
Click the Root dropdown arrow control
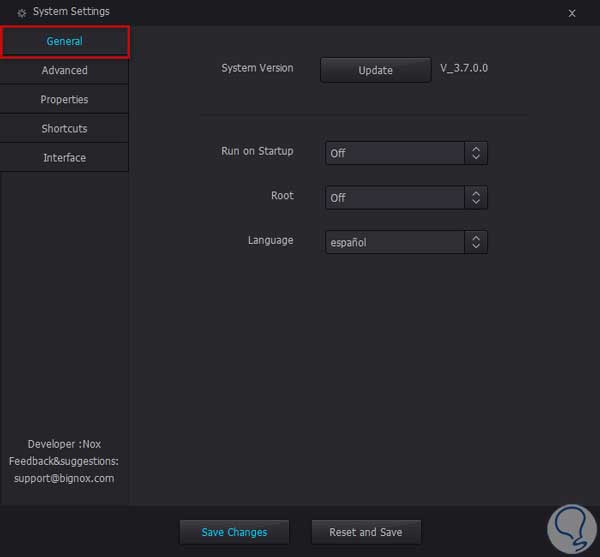[x=476, y=197]
